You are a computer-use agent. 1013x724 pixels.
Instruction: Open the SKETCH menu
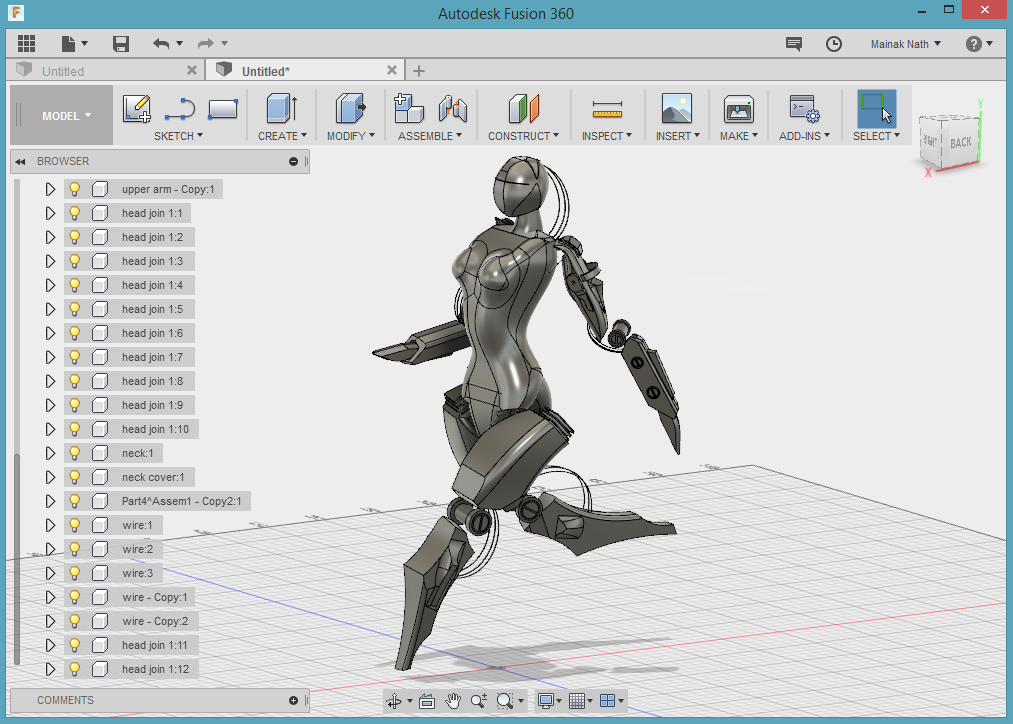(178, 136)
